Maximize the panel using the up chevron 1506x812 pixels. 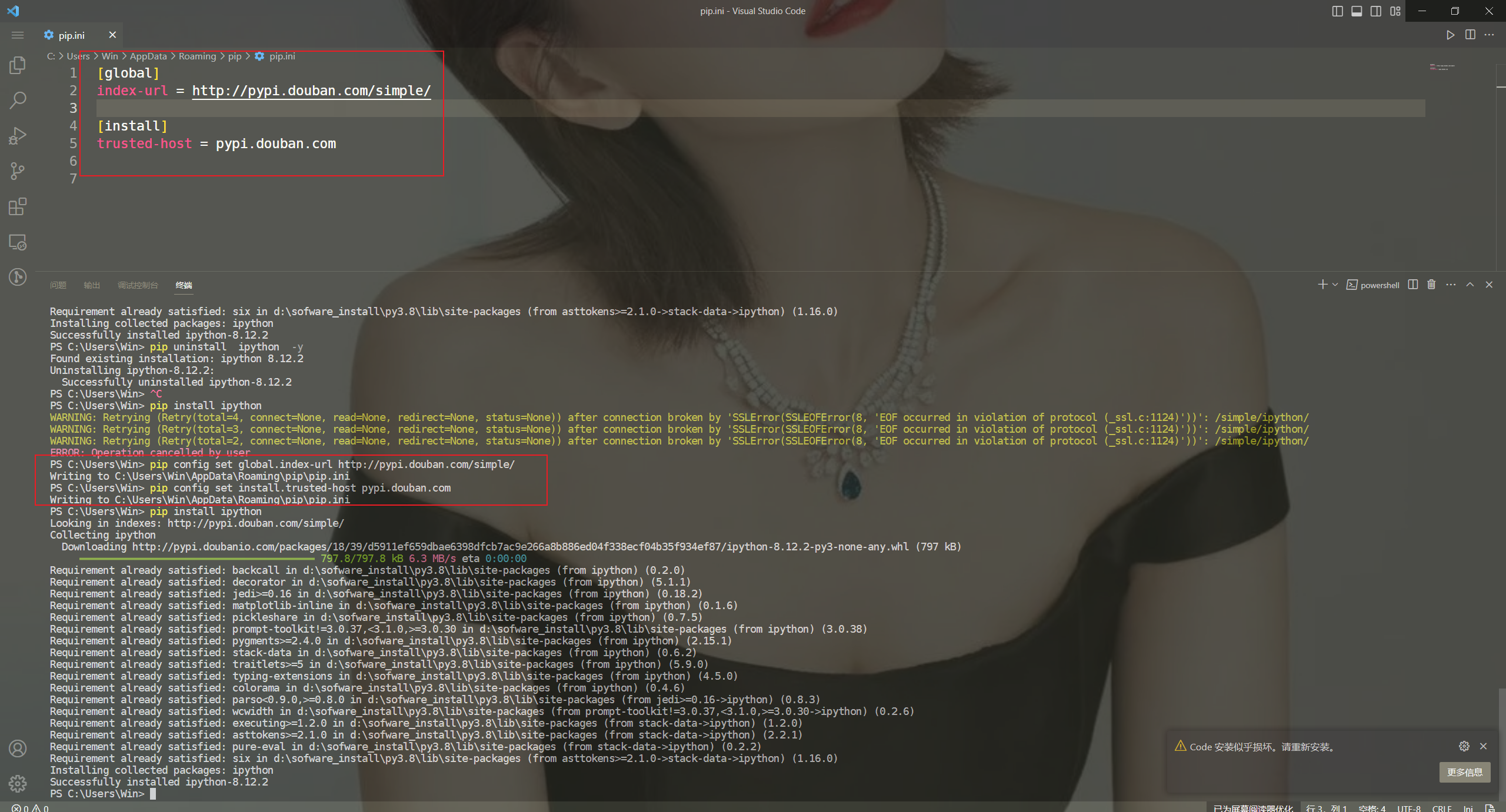[x=1470, y=285]
